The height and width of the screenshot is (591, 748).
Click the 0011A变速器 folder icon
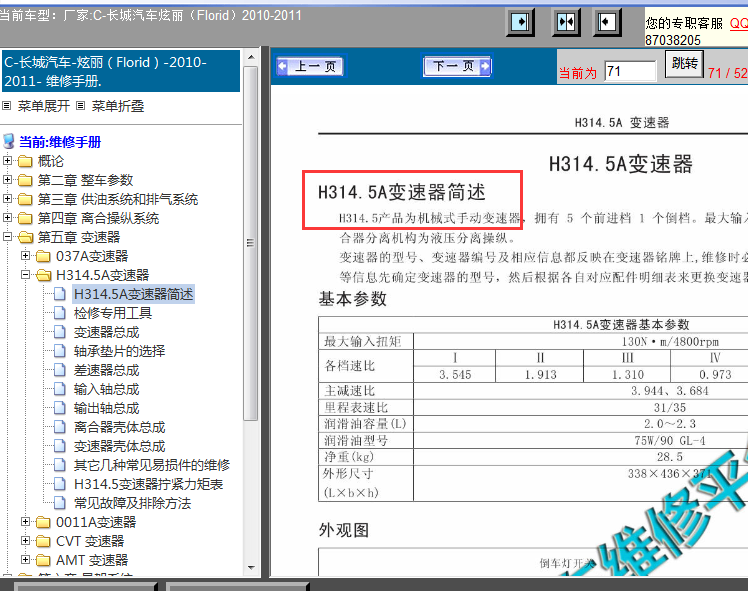click(43, 523)
